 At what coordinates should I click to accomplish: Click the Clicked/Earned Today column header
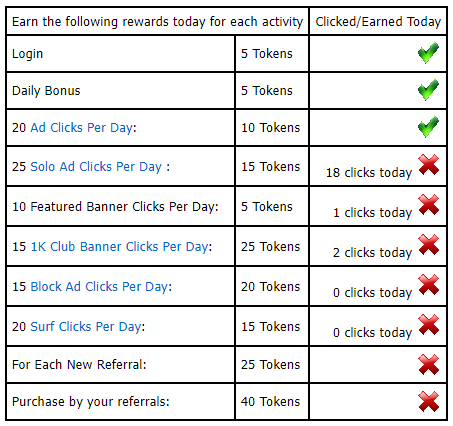(378, 22)
